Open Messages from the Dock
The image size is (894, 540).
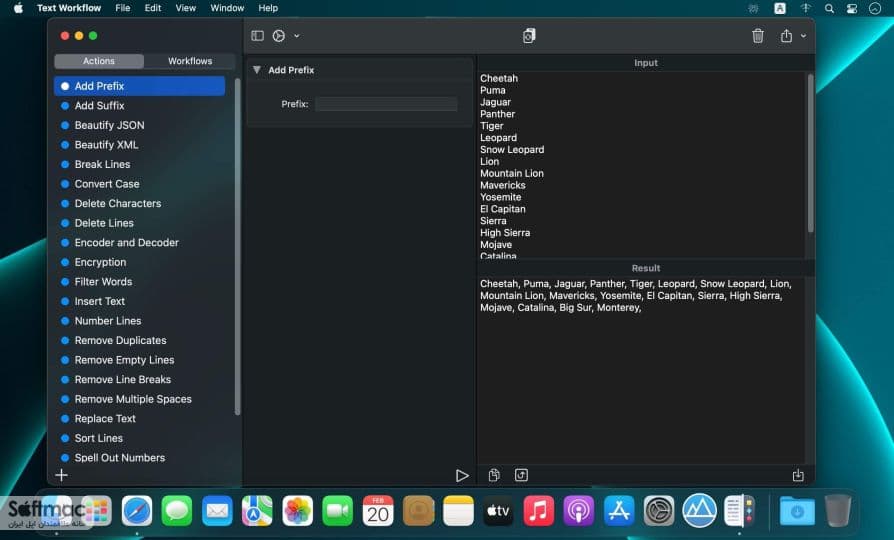[177, 510]
